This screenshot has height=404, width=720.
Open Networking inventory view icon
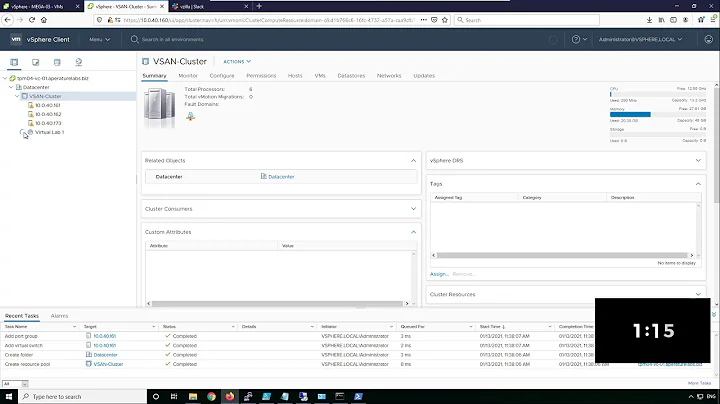coord(79,62)
